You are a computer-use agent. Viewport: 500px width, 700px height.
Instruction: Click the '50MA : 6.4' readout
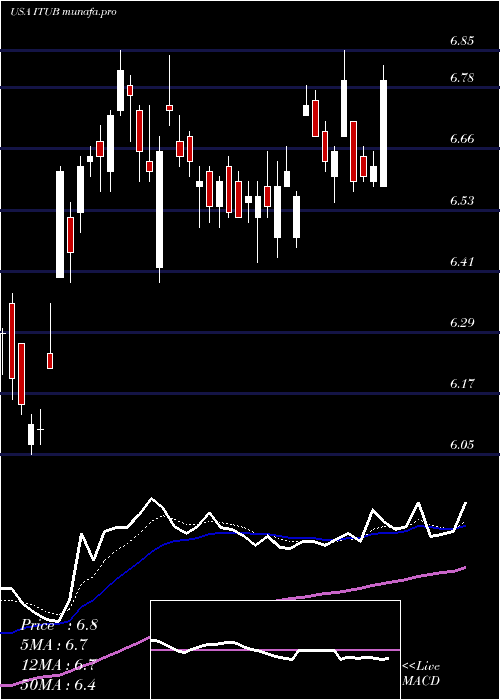click(59, 685)
